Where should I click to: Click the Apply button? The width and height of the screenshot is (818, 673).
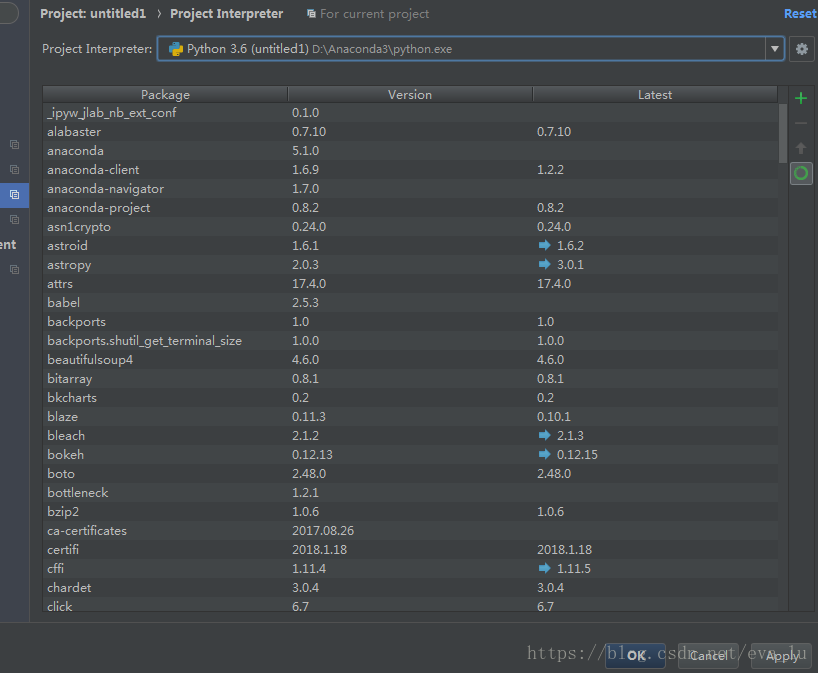point(781,656)
